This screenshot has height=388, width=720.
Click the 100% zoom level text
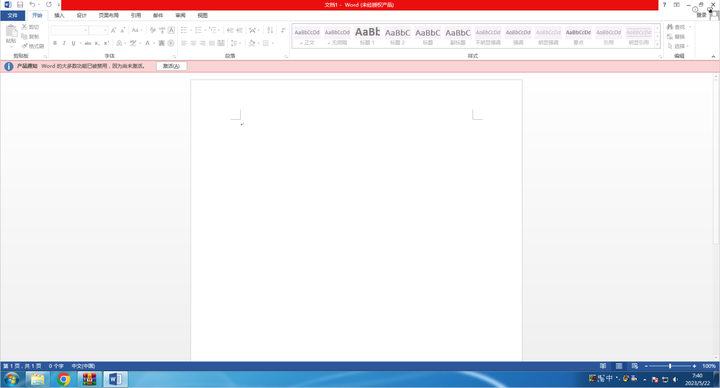(x=709, y=366)
